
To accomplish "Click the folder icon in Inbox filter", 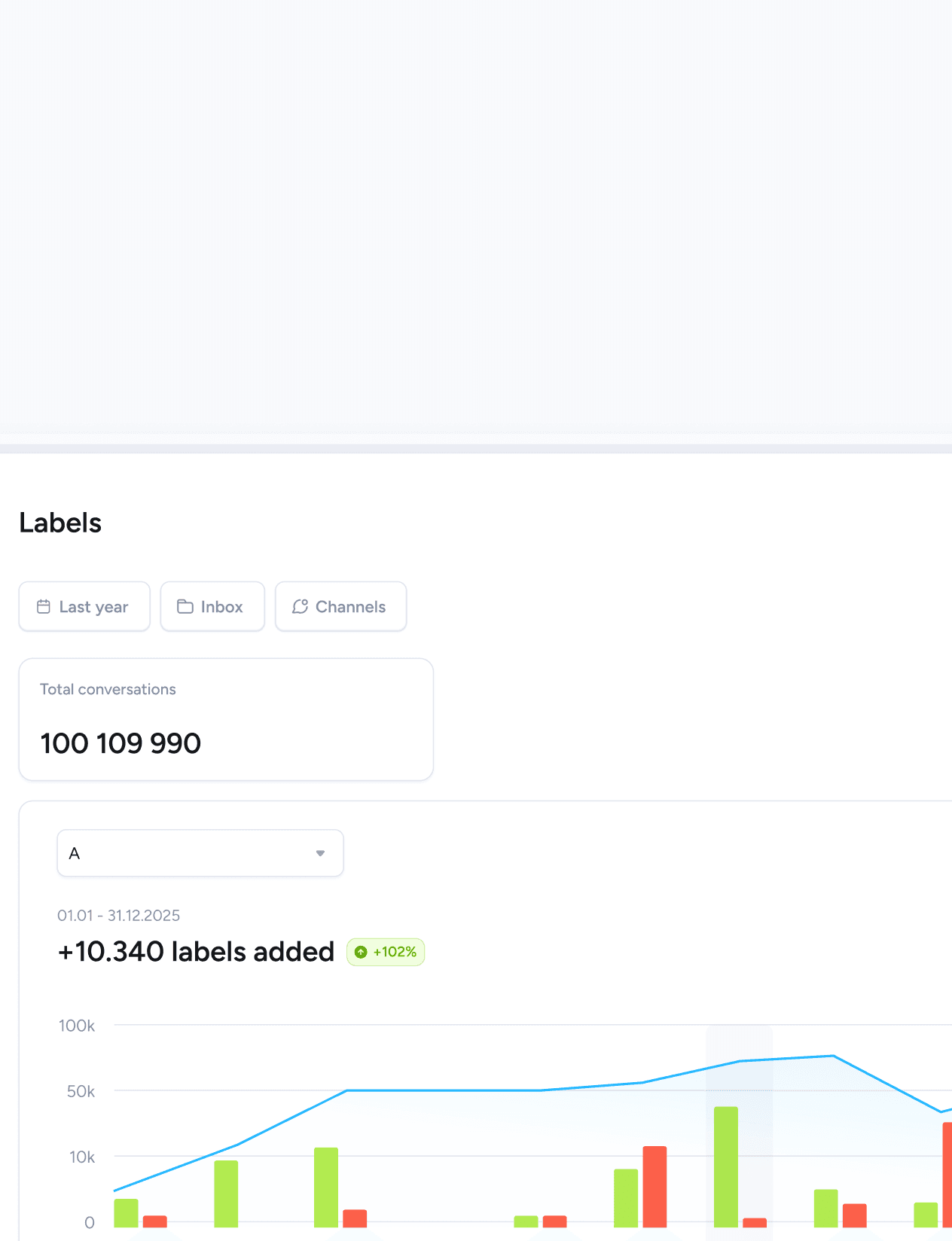I will 185,606.
